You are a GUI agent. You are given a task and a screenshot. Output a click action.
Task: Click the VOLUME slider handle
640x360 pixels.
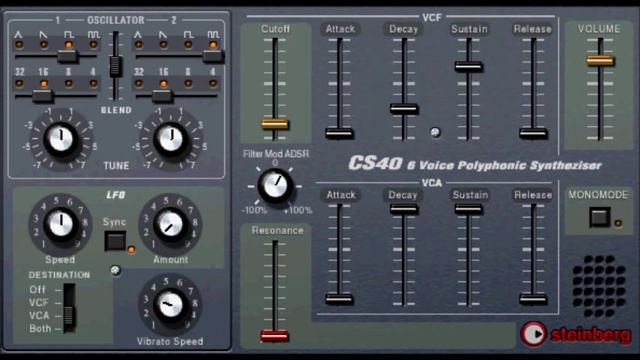600,60
